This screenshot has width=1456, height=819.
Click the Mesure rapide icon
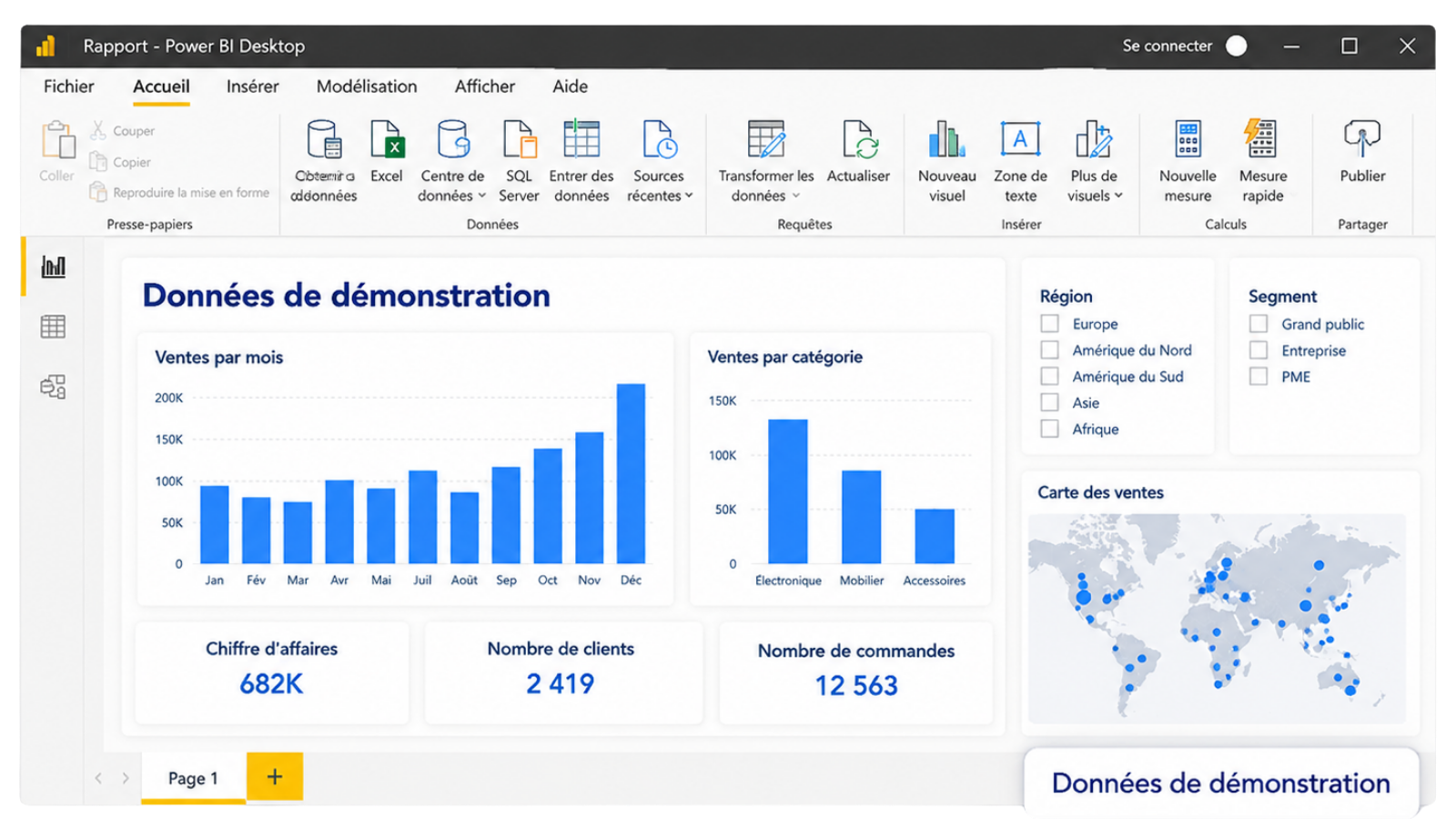[1261, 138]
